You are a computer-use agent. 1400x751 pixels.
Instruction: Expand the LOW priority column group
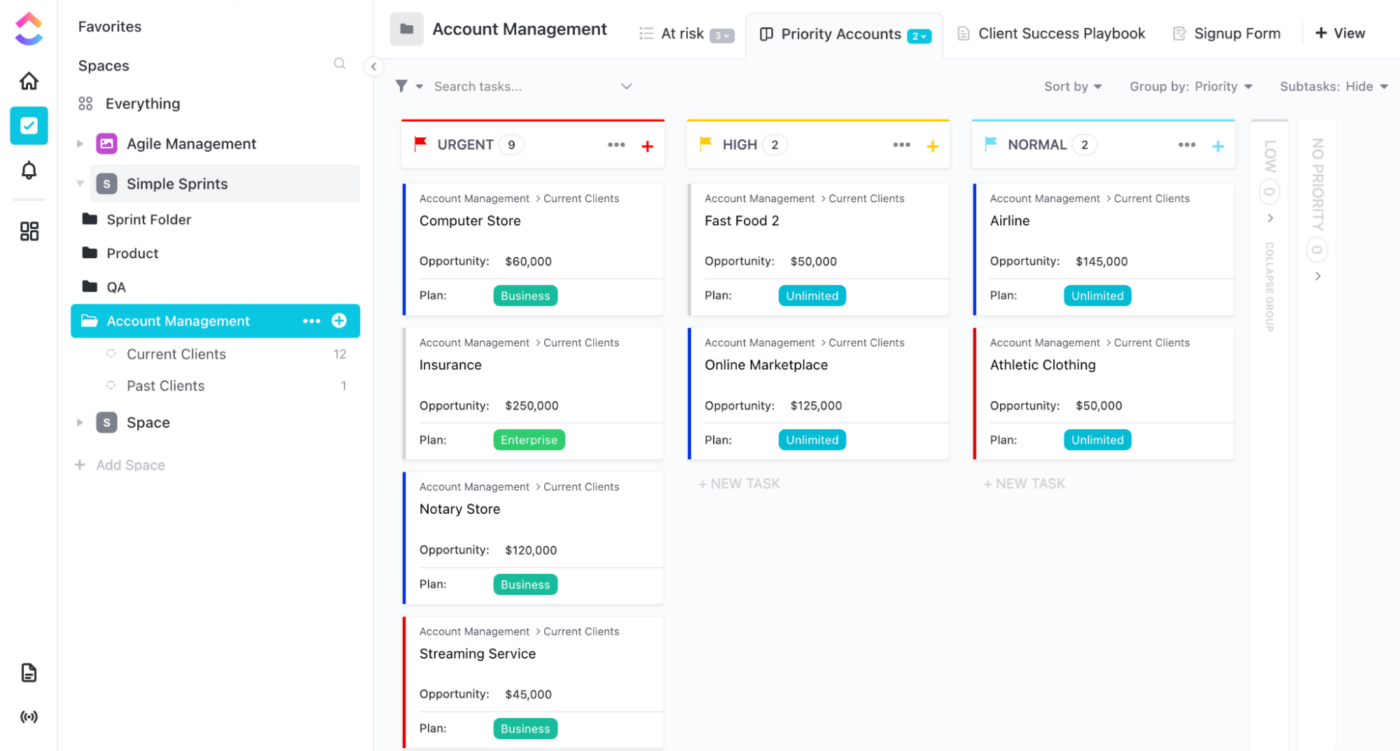1269,215
